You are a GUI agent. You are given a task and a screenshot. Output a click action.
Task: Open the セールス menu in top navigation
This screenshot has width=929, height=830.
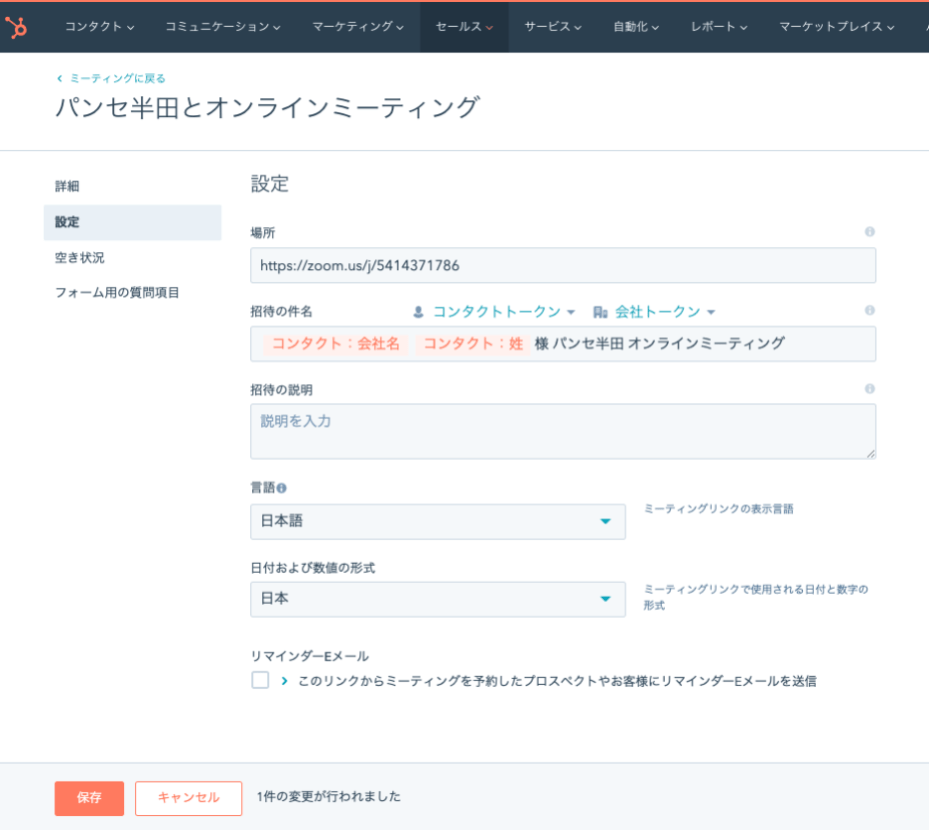click(x=464, y=27)
